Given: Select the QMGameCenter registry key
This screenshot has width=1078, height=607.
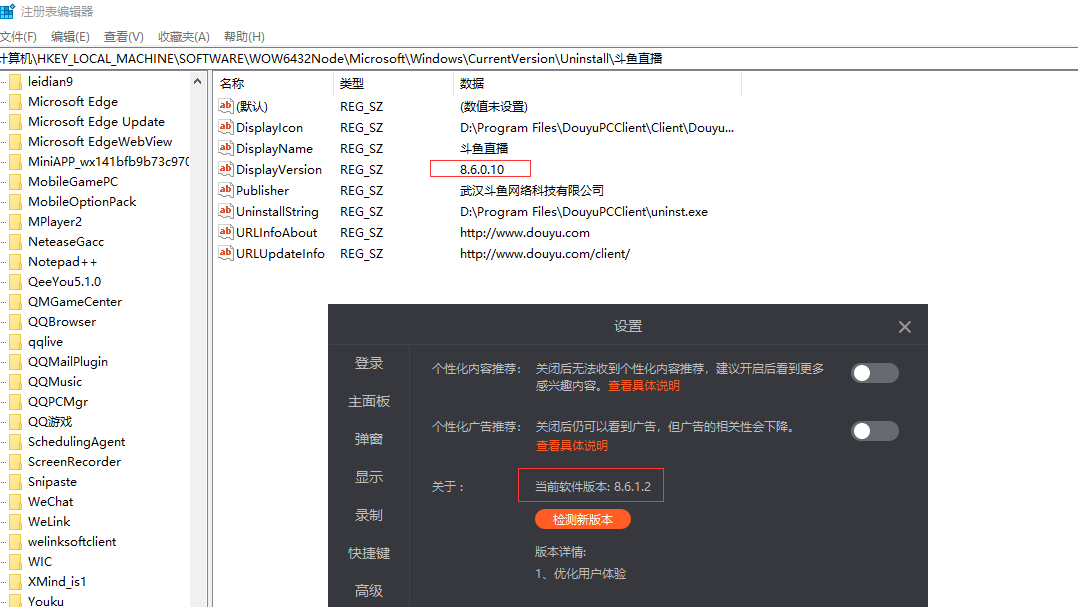Looking at the screenshot, I should tap(74, 302).
